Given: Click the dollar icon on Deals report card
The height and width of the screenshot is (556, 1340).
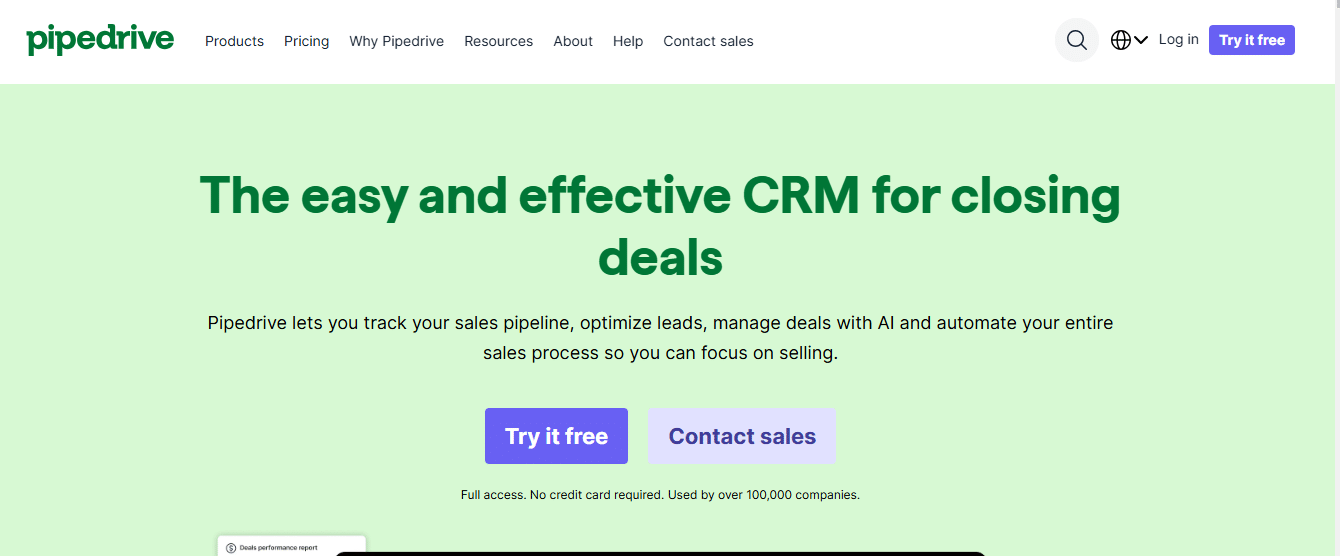Looking at the screenshot, I should pos(231,548).
